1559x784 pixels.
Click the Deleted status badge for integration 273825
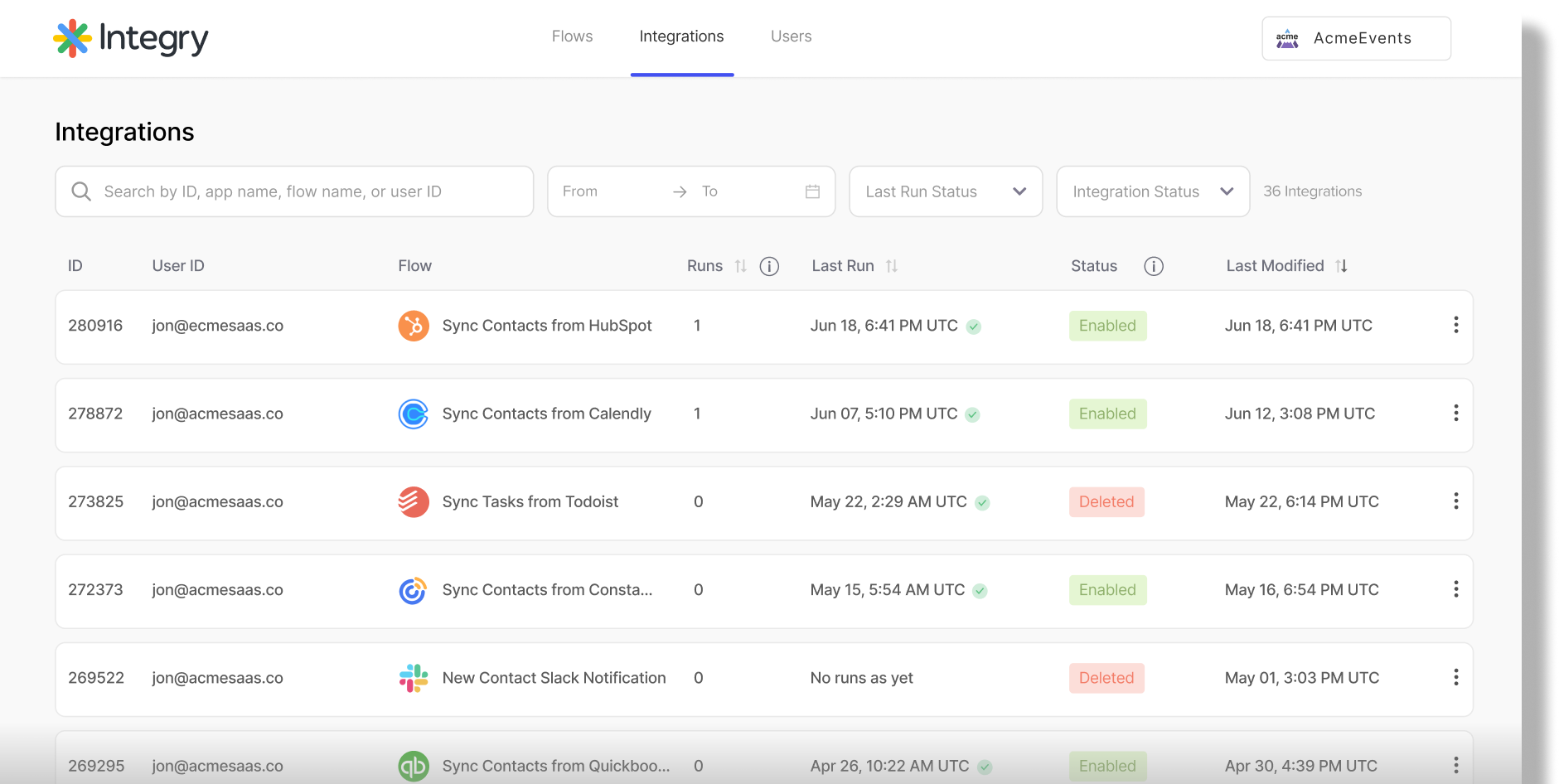(x=1106, y=501)
